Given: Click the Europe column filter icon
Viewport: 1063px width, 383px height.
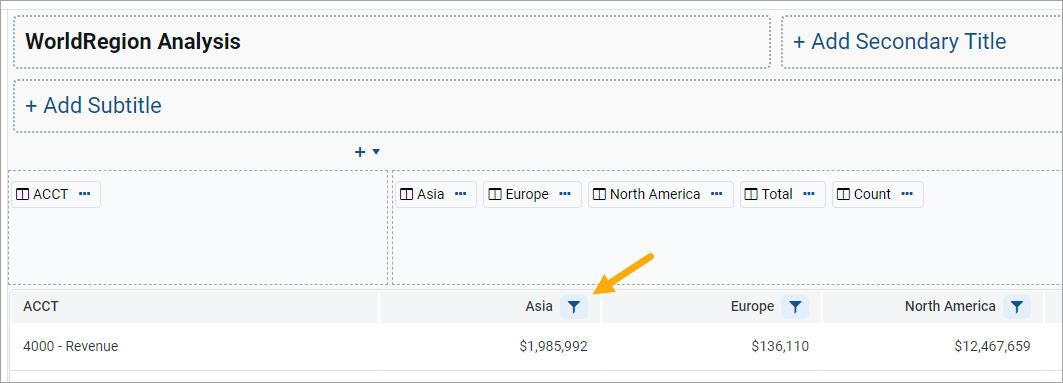Looking at the screenshot, I should 795,307.
